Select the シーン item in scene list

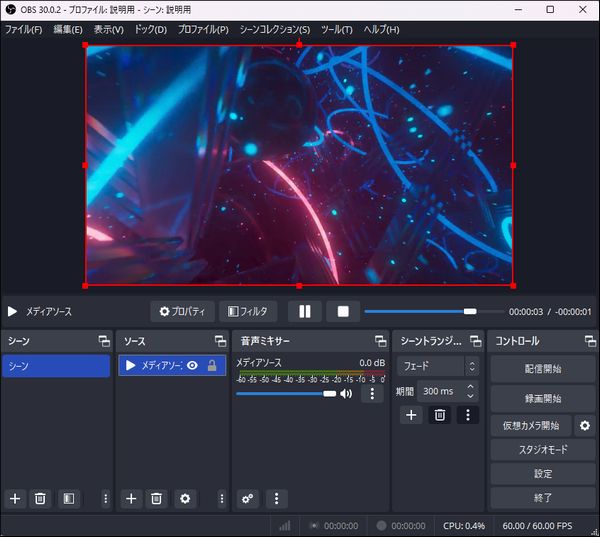click(x=56, y=366)
